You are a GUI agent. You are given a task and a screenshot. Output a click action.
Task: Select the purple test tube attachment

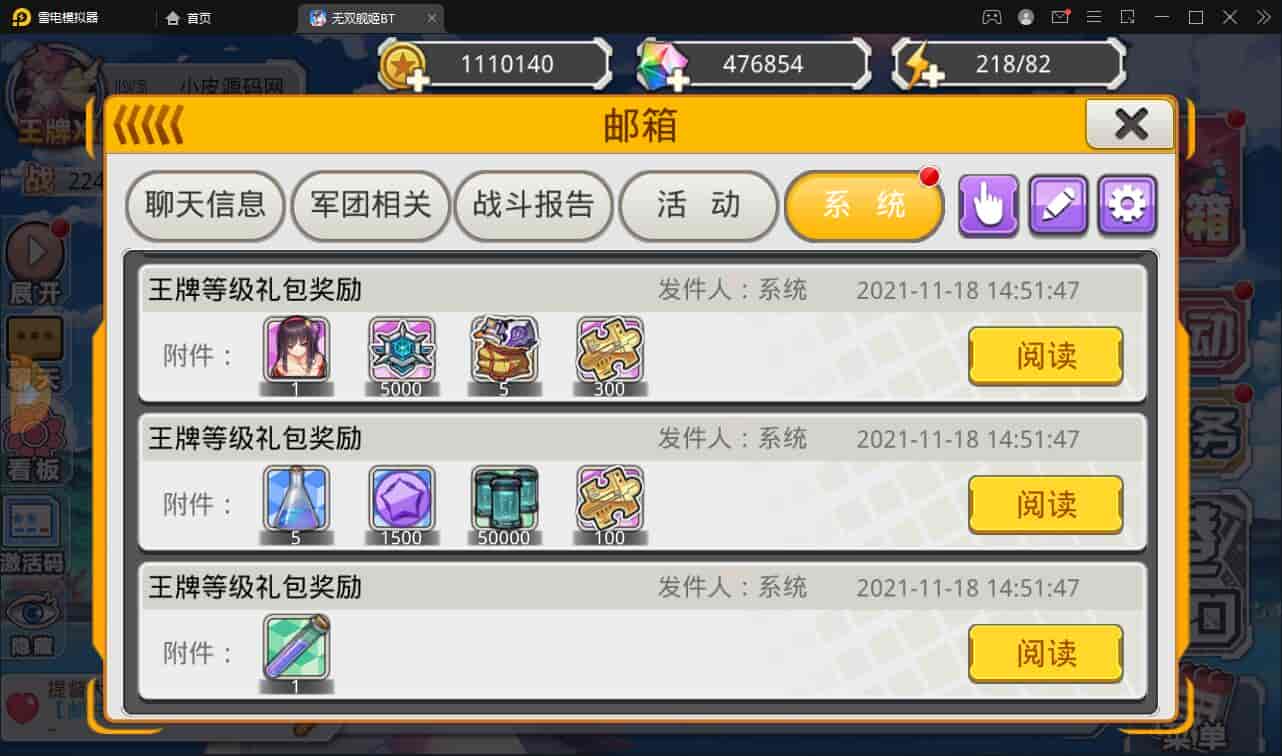point(297,646)
